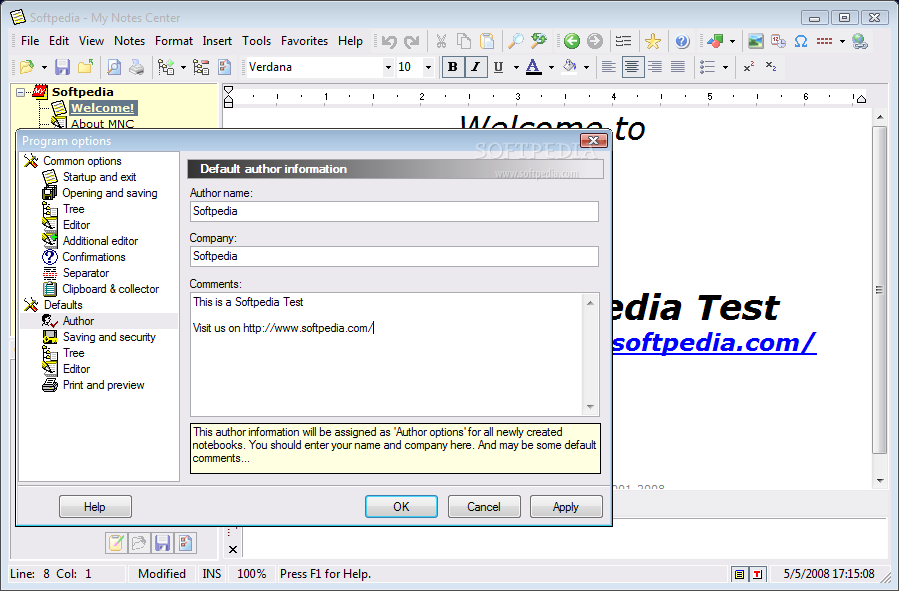Click OK in Program options
899x591 pixels.
(401, 507)
